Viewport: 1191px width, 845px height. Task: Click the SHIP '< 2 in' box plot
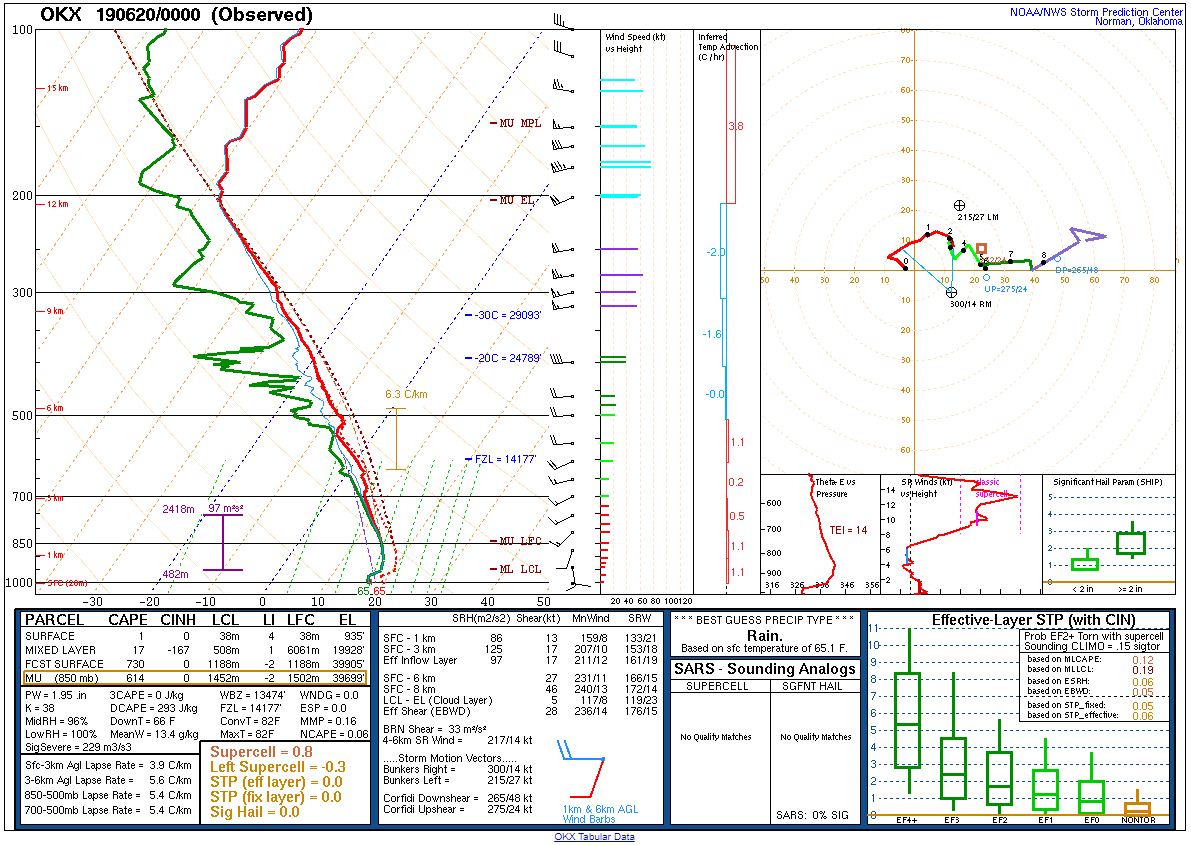pyautogui.click(x=1085, y=562)
